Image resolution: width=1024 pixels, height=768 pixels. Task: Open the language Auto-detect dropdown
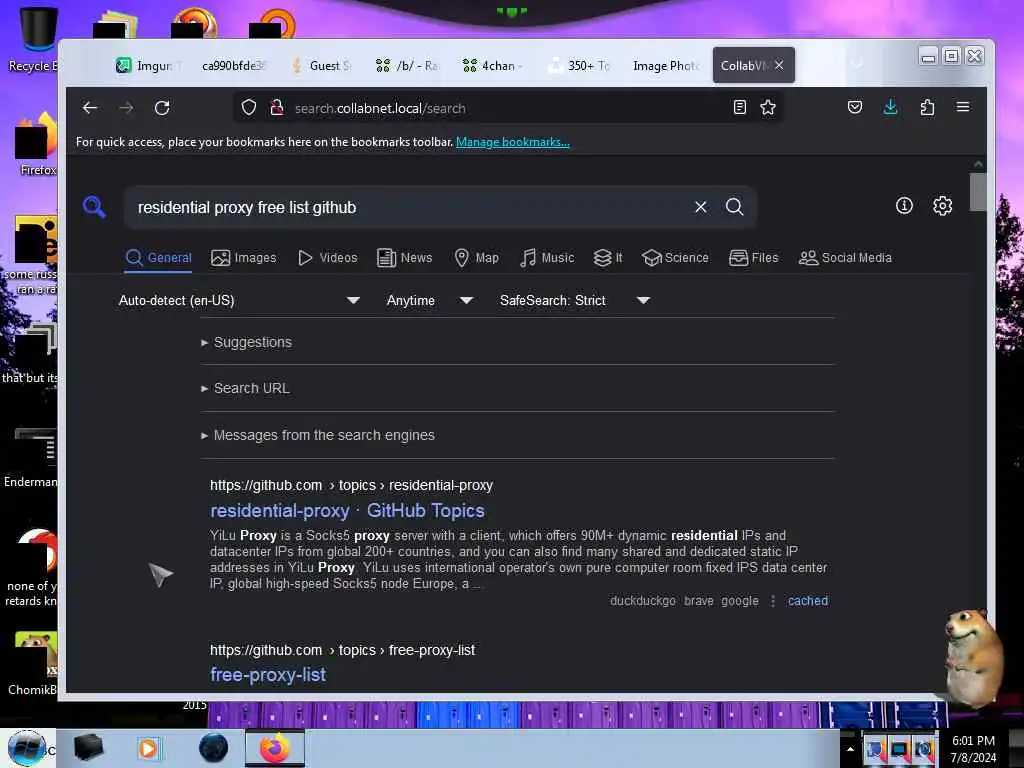pos(239,300)
